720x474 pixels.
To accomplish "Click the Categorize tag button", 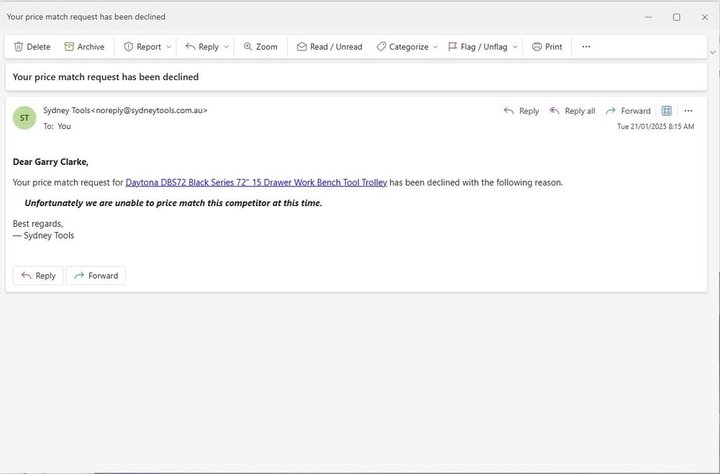I will pos(402,47).
